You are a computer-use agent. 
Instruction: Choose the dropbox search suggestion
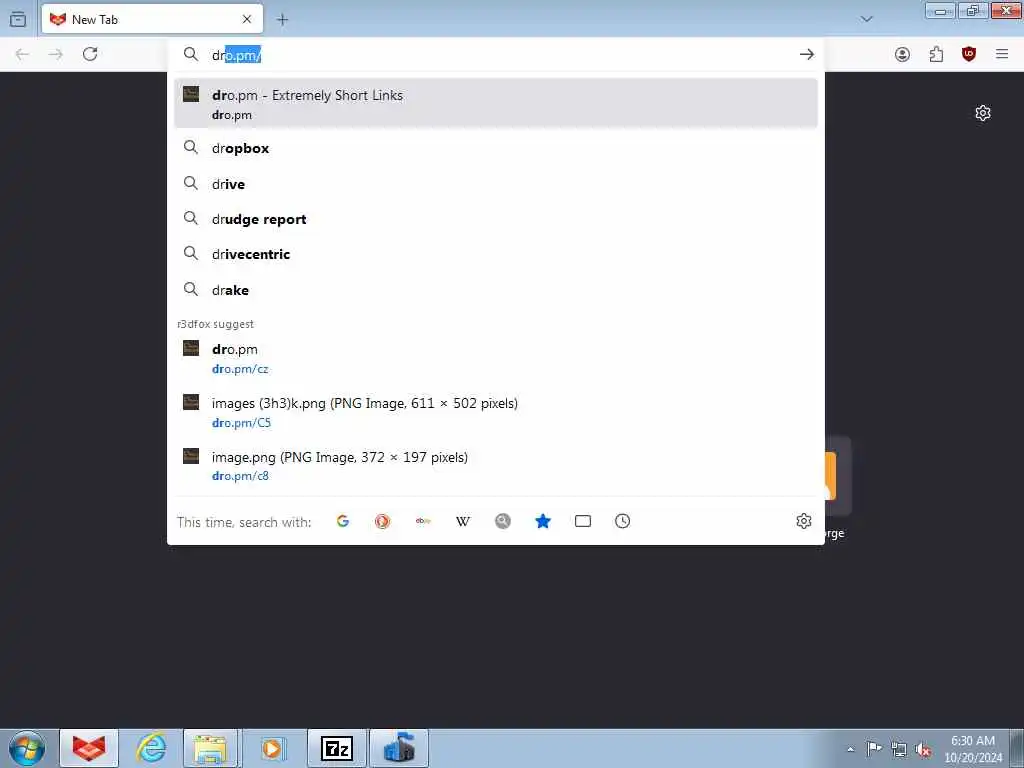pyautogui.click(x=496, y=148)
